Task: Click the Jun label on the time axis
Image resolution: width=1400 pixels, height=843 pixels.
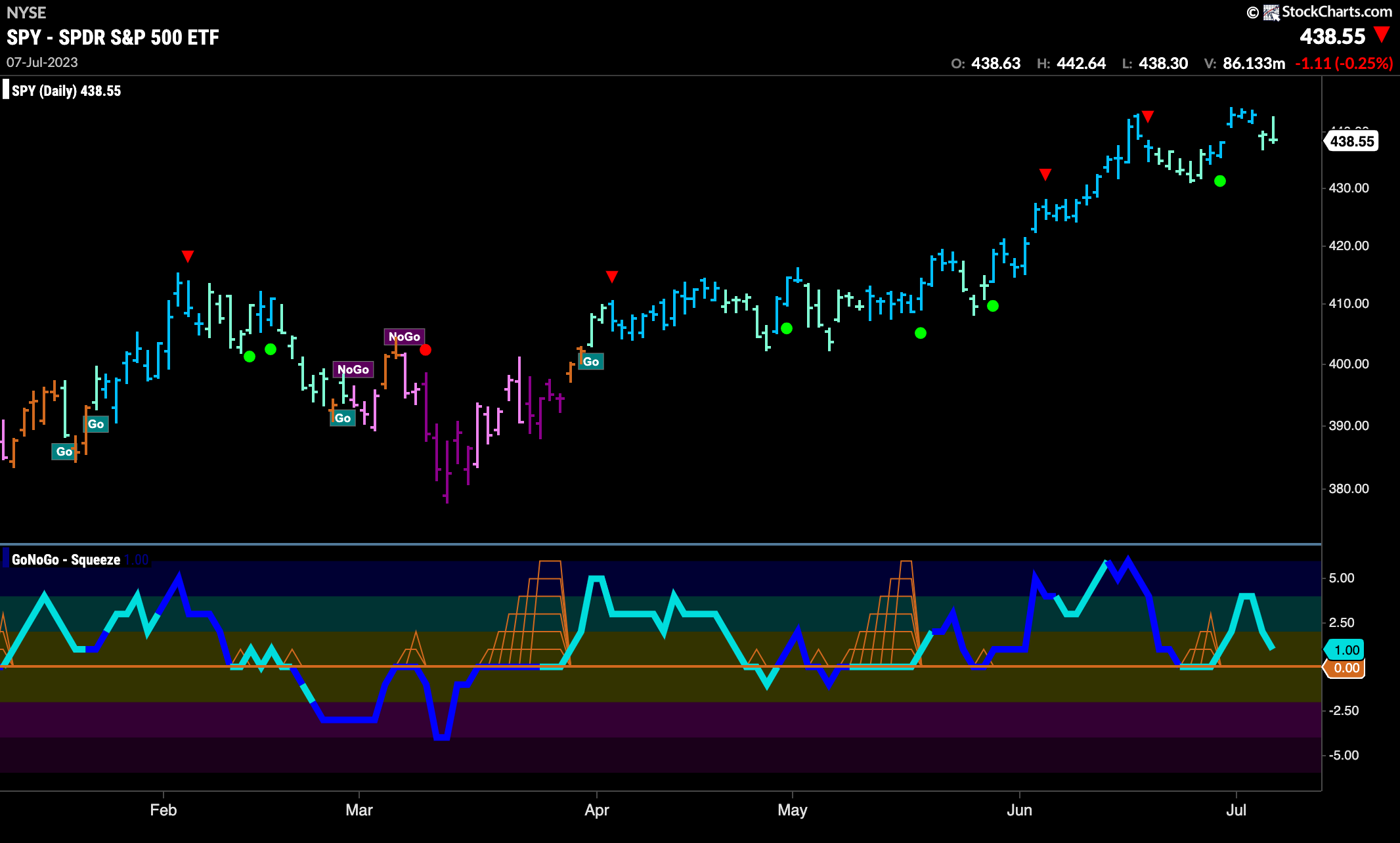Action: [1020, 810]
